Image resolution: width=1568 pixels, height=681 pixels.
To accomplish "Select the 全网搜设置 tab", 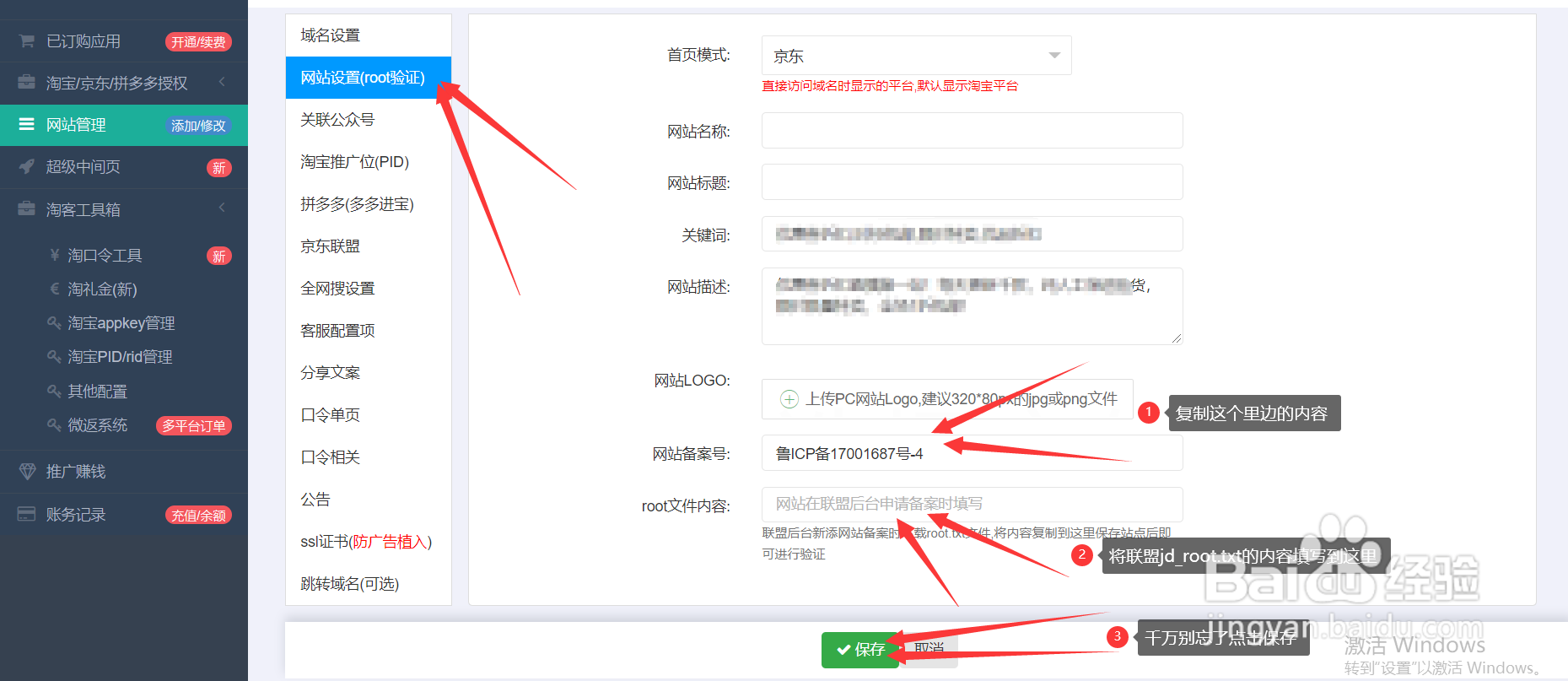I will [369, 289].
